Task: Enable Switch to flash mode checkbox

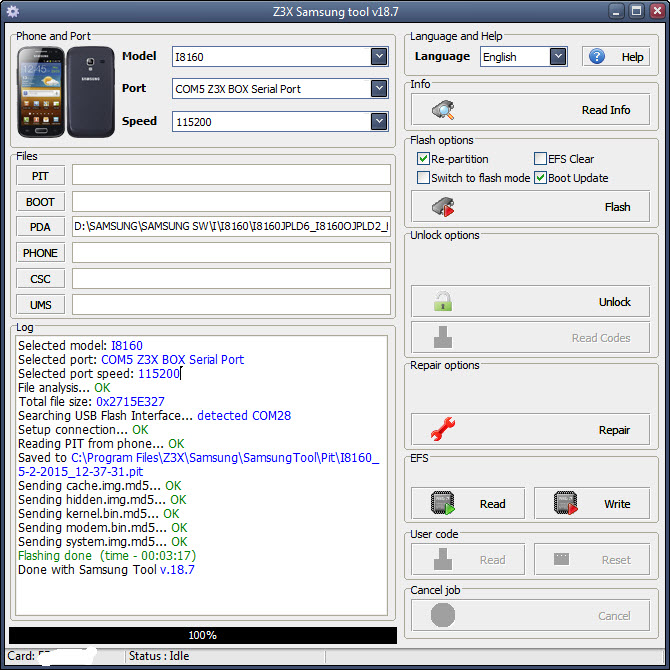Action: click(423, 177)
